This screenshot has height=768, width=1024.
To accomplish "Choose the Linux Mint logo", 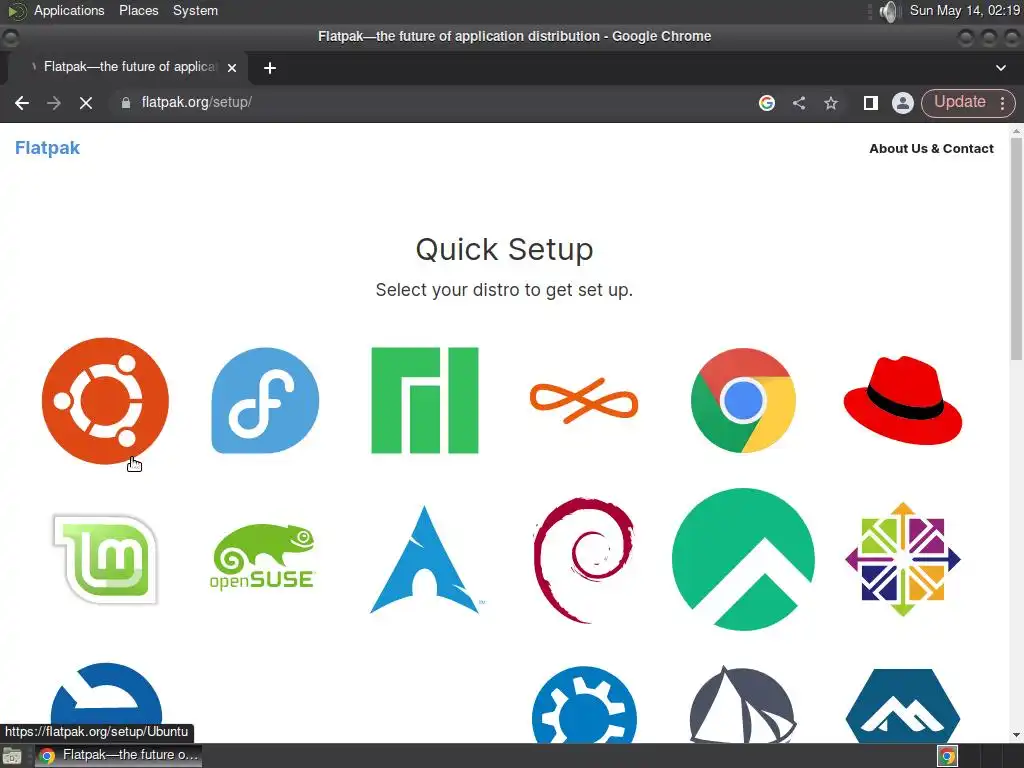I will coord(105,560).
